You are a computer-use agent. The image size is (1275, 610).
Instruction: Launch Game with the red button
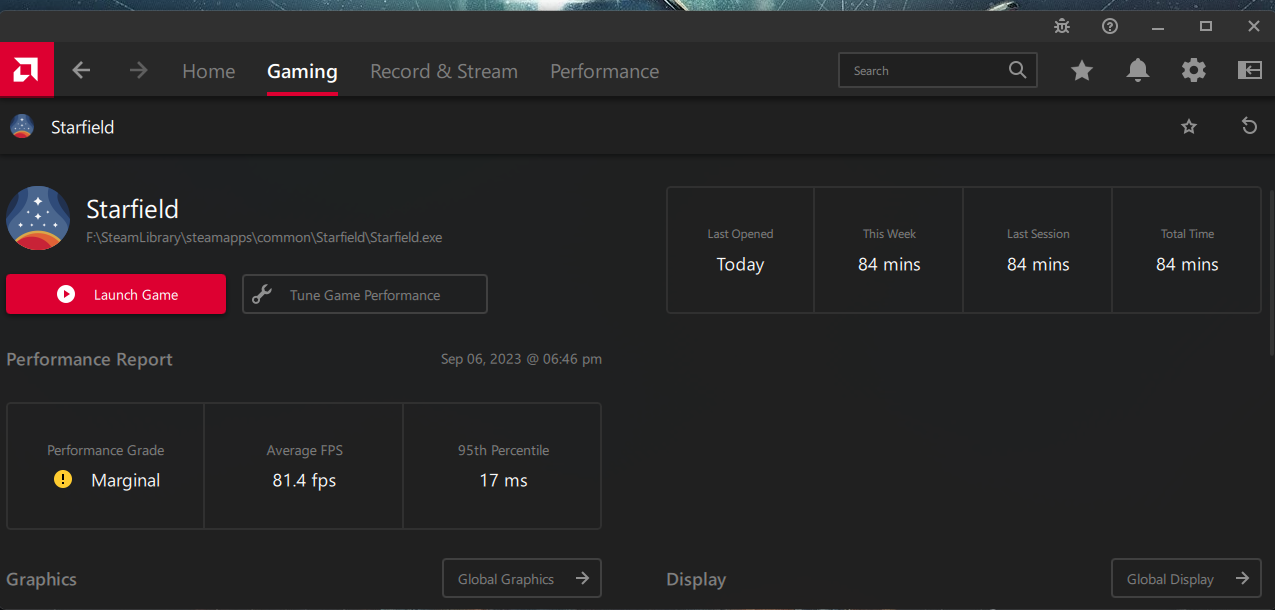(x=116, y=294)
